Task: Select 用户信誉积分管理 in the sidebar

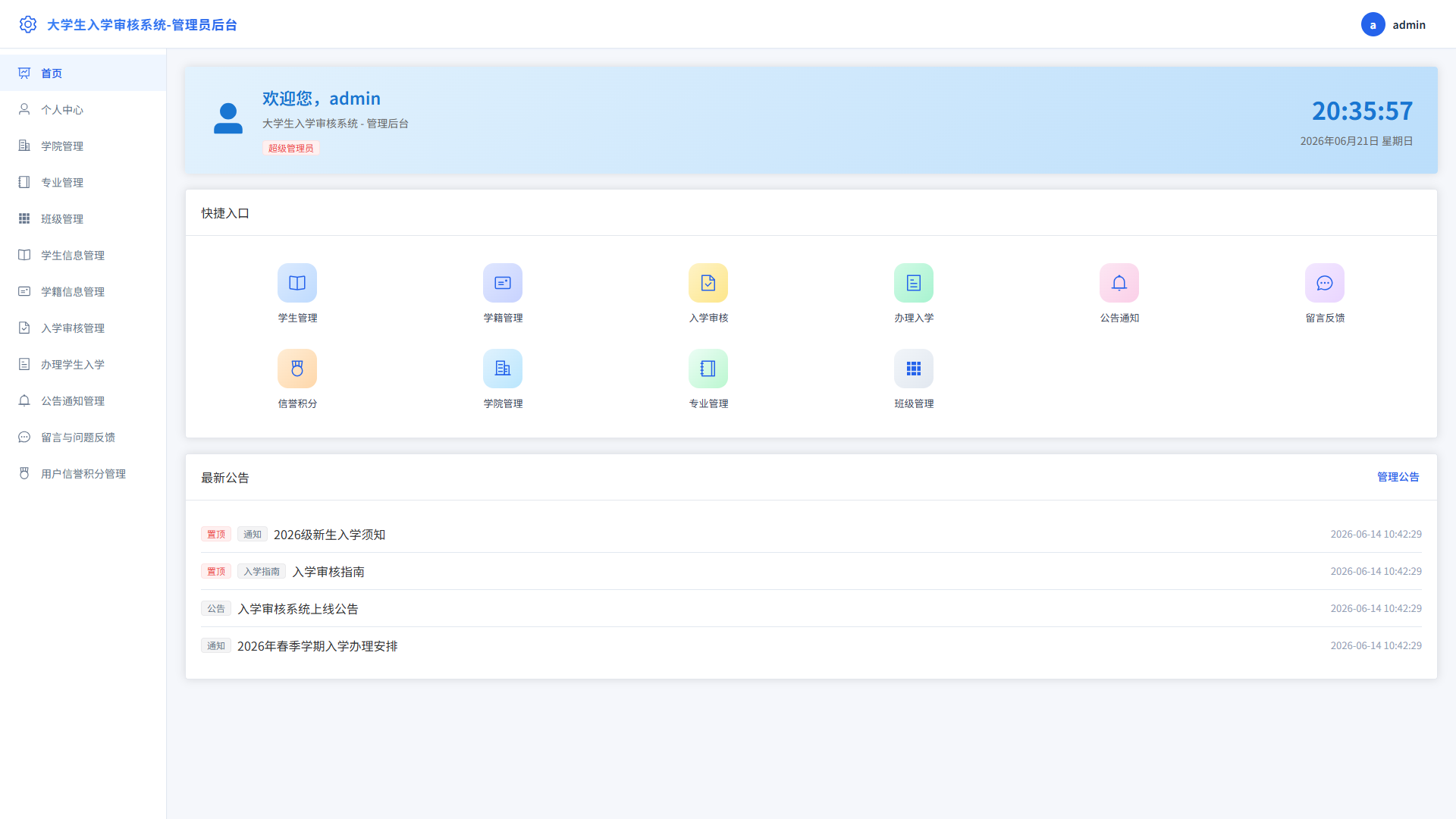Action: (83, 473)
